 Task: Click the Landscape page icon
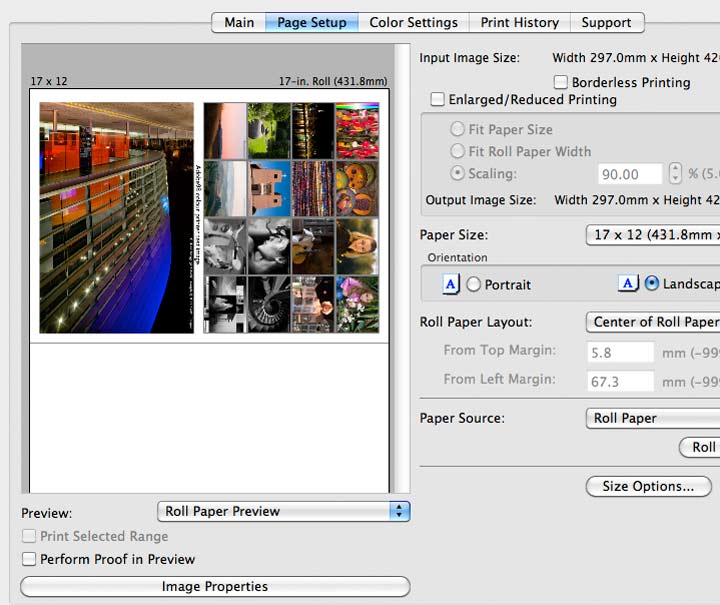coord(628,283)
